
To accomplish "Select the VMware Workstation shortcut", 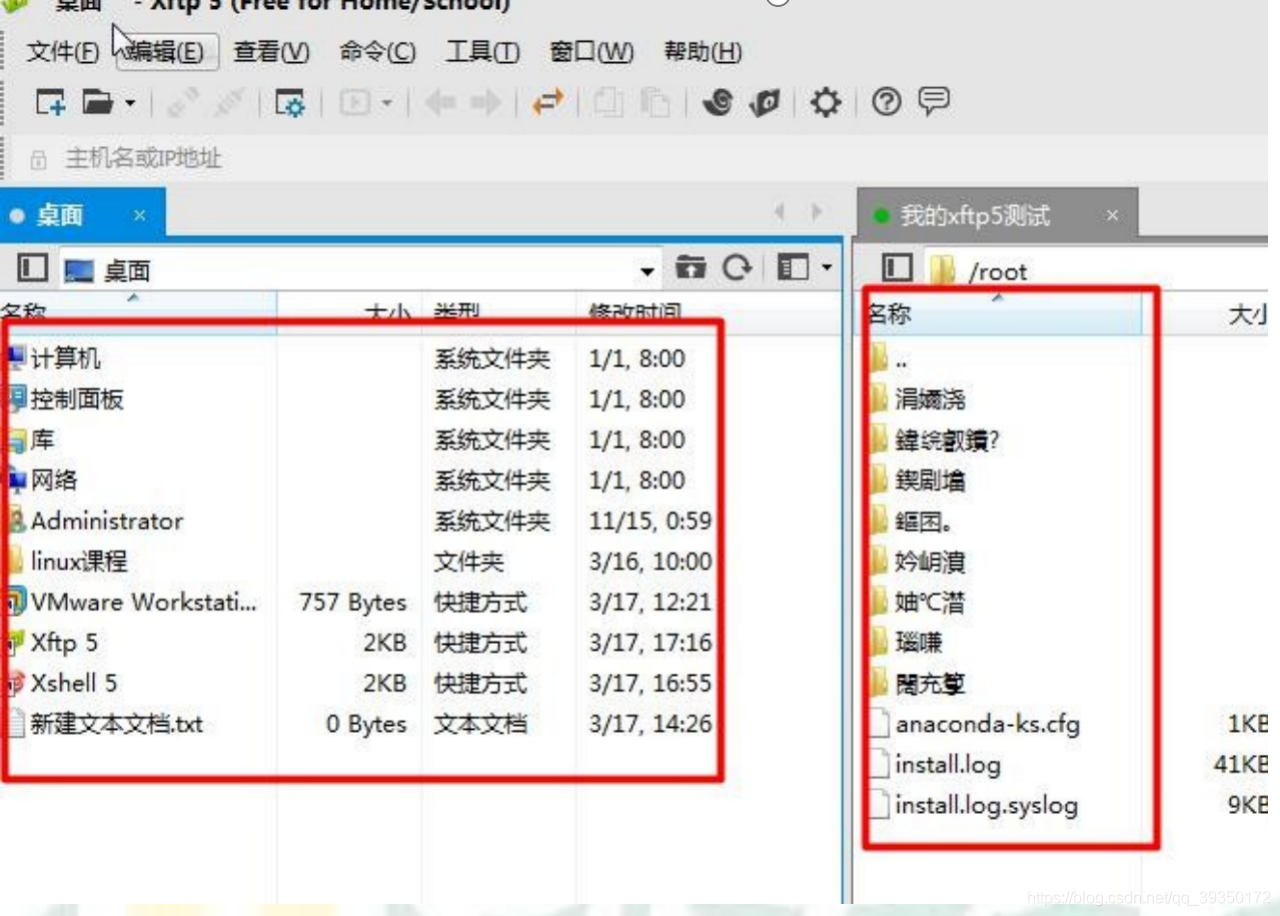I will tap(144, 602).
